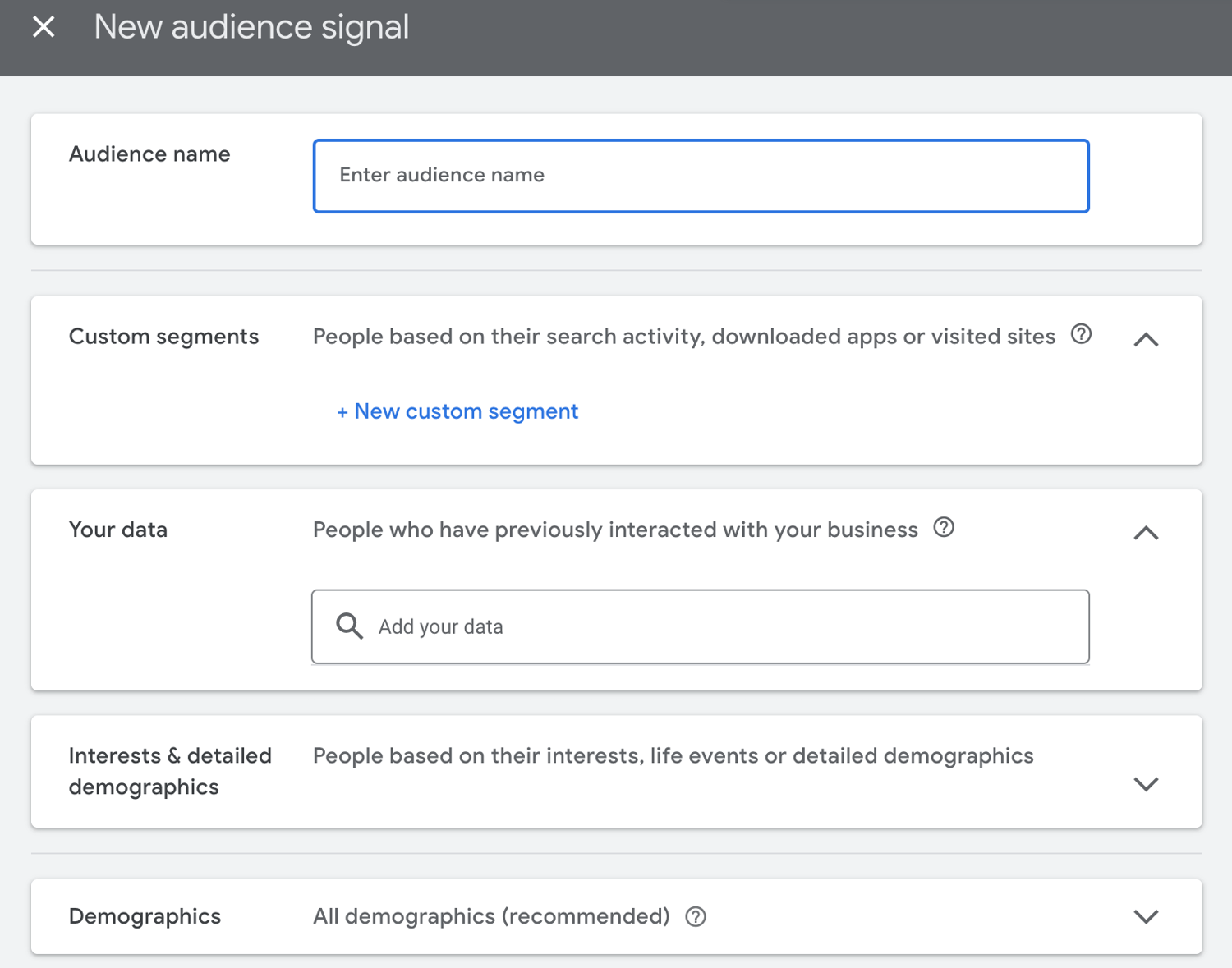
Task: Open help for All demographics recommended
Action: [x=695, y=916]
